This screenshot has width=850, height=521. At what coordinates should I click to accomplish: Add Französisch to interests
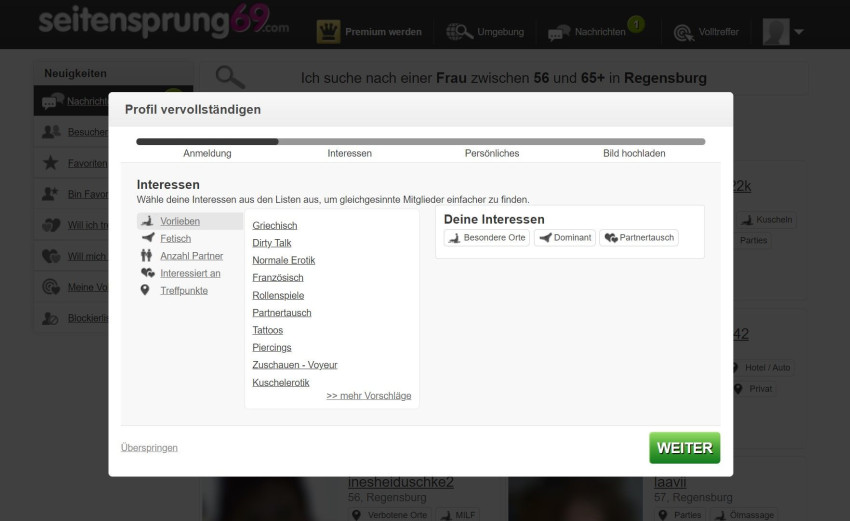278,278
